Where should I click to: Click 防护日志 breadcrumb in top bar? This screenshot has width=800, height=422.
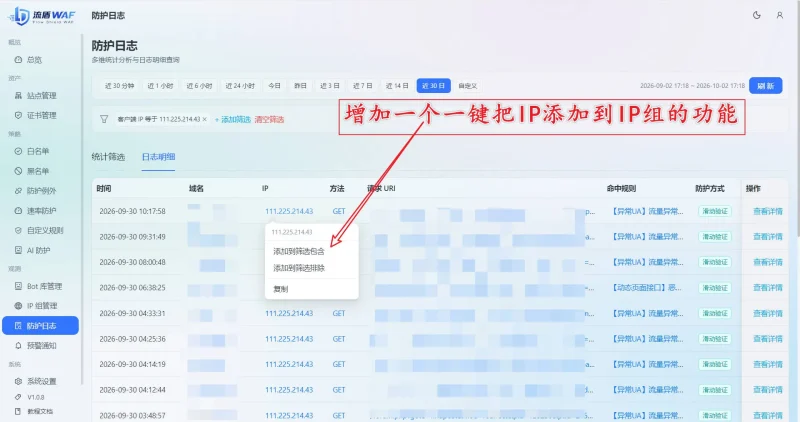pyautogui.click(x=108, y=15)
